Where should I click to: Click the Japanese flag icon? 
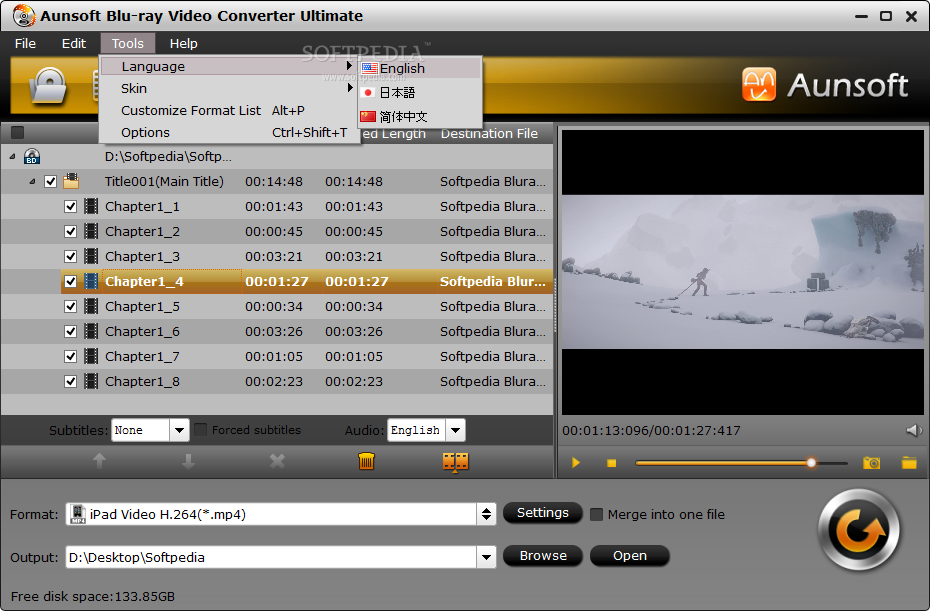(368, 93)
